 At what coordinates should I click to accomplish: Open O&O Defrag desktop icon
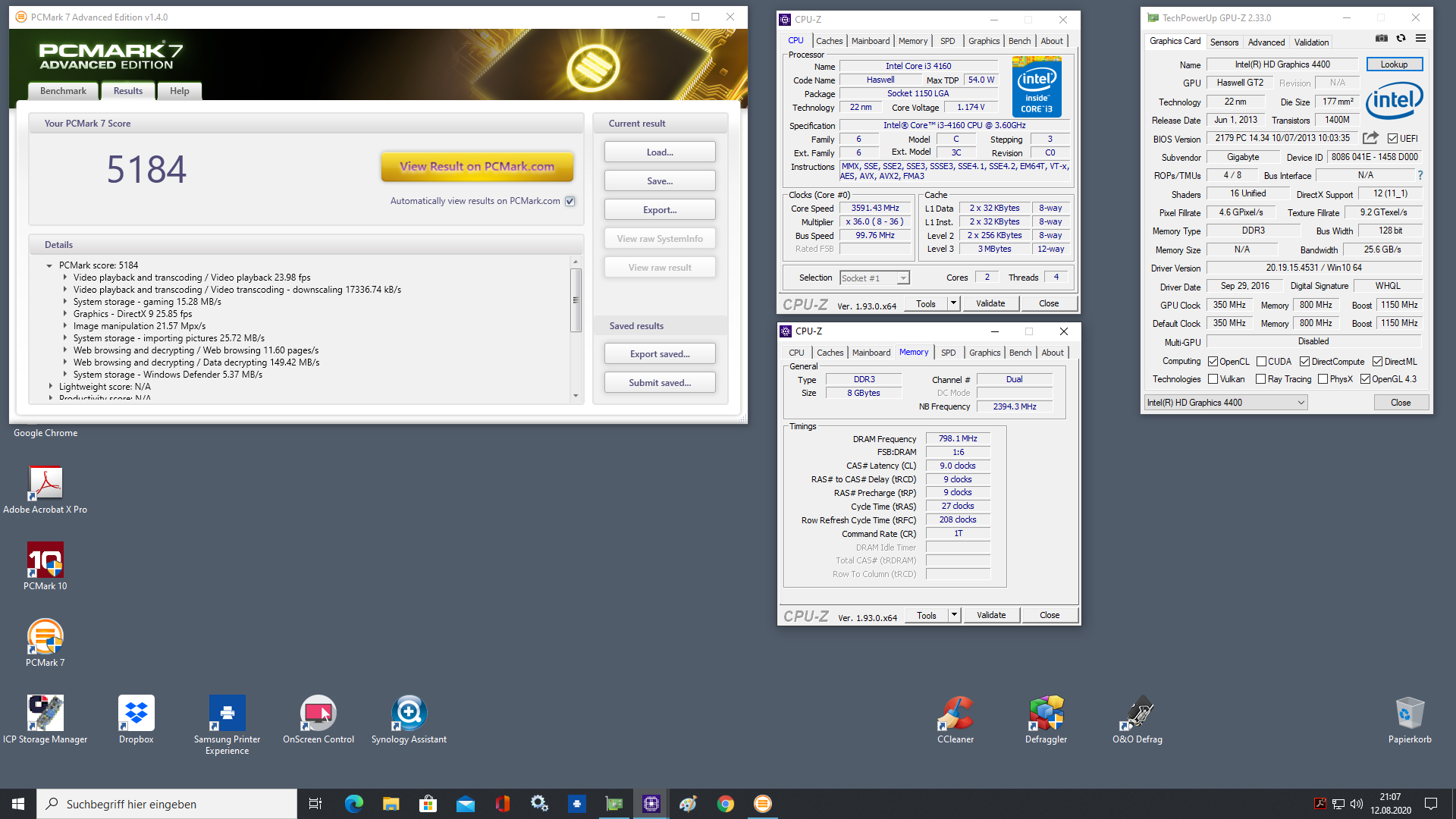click(1137, 720)
